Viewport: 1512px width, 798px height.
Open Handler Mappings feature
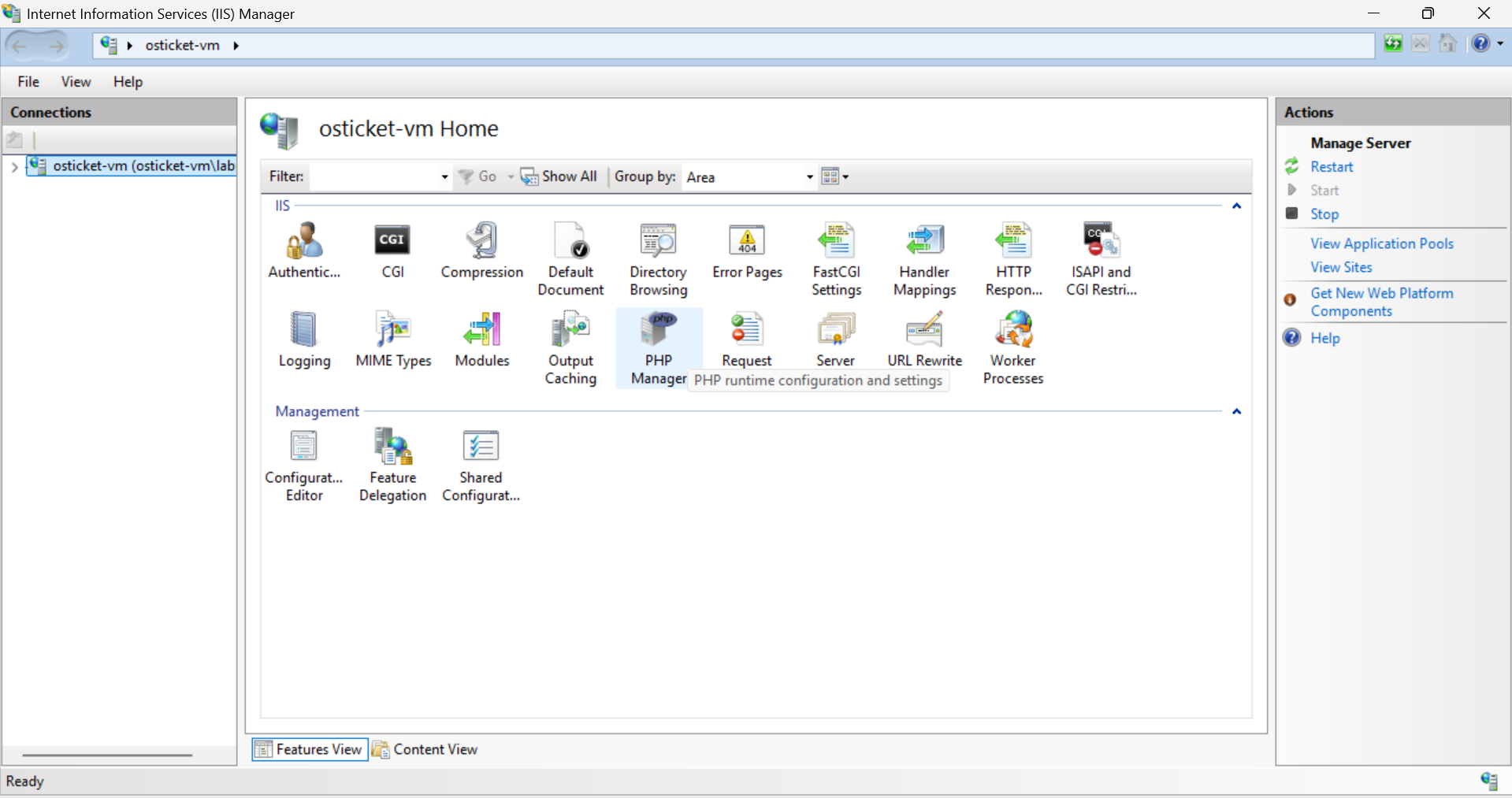924,259
